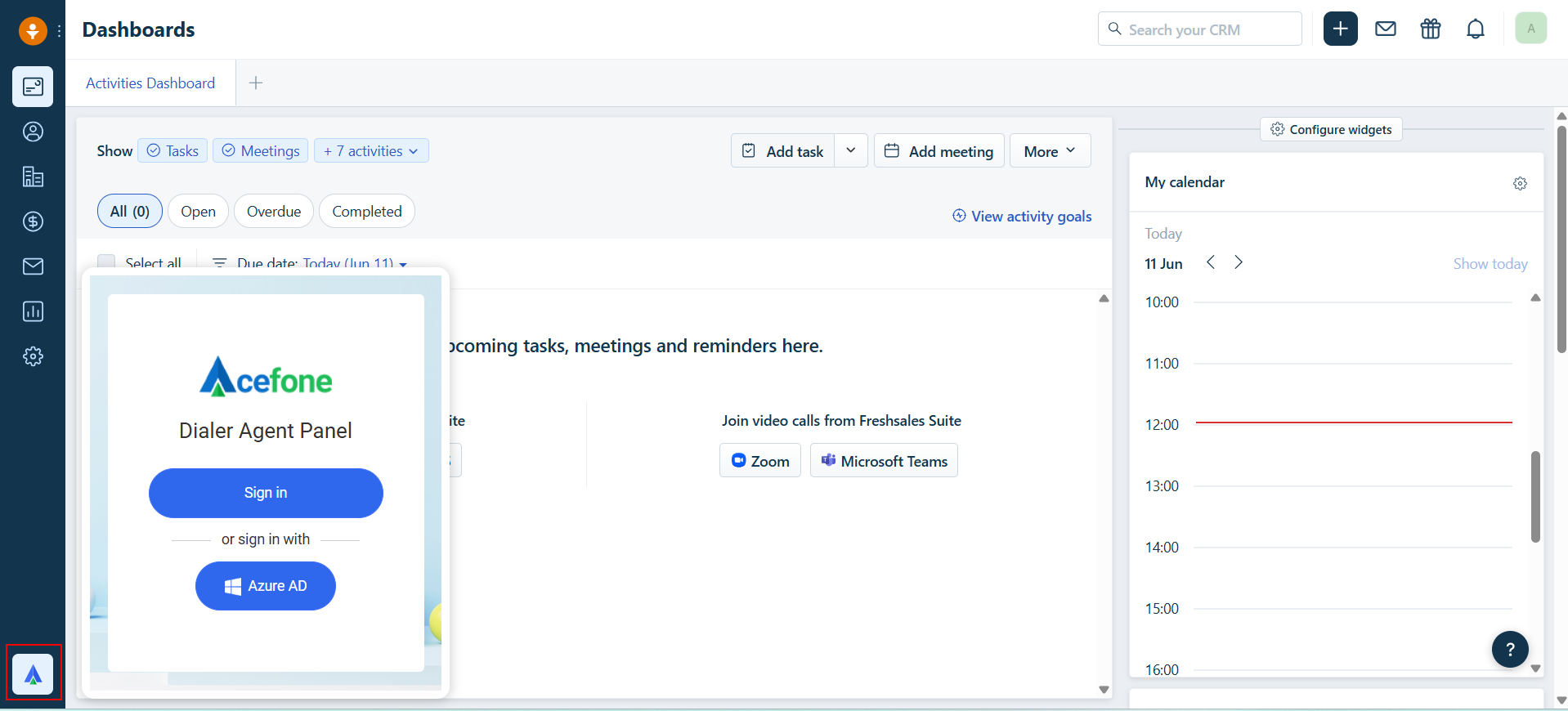Click the calendar widget scrollbar thumb
This screenshot has width=1568, height=711.
click(1535, 496)
